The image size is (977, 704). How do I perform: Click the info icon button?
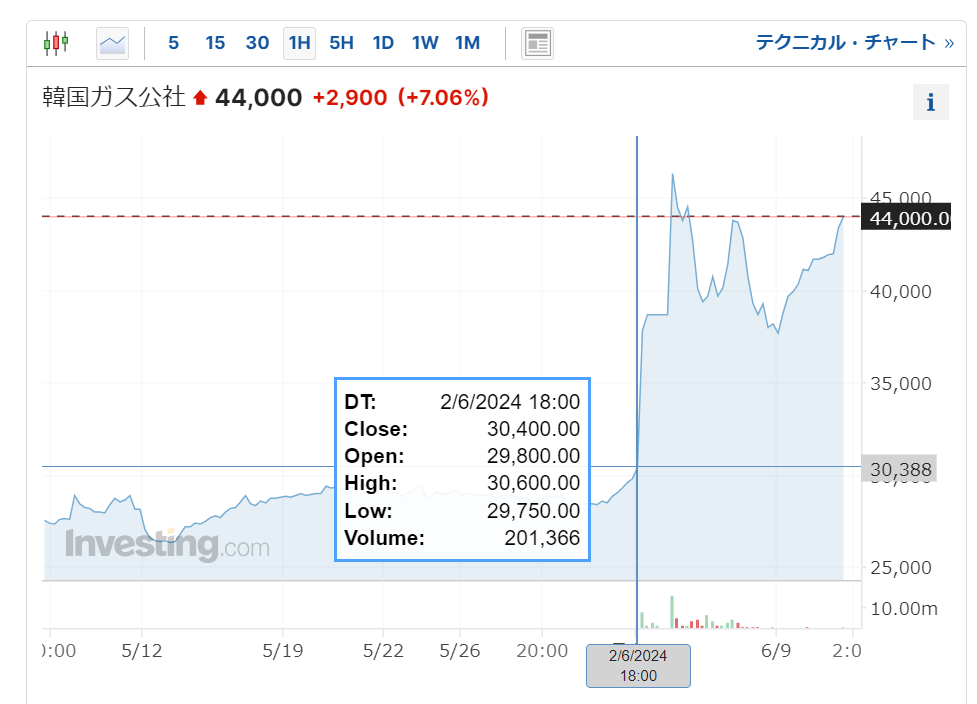(930, 102)
